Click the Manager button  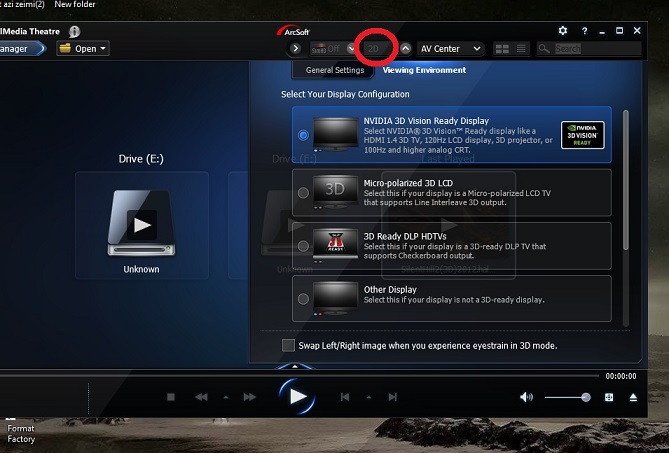(x=21, y=49)
